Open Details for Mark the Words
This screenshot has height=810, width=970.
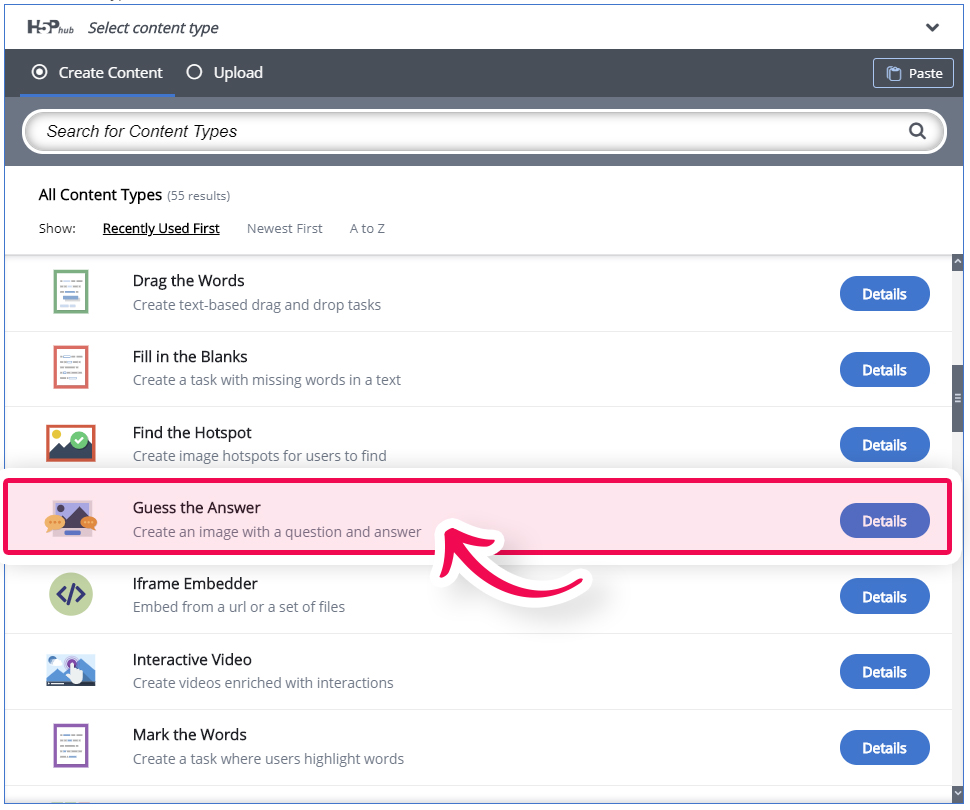tap(884, 748)
